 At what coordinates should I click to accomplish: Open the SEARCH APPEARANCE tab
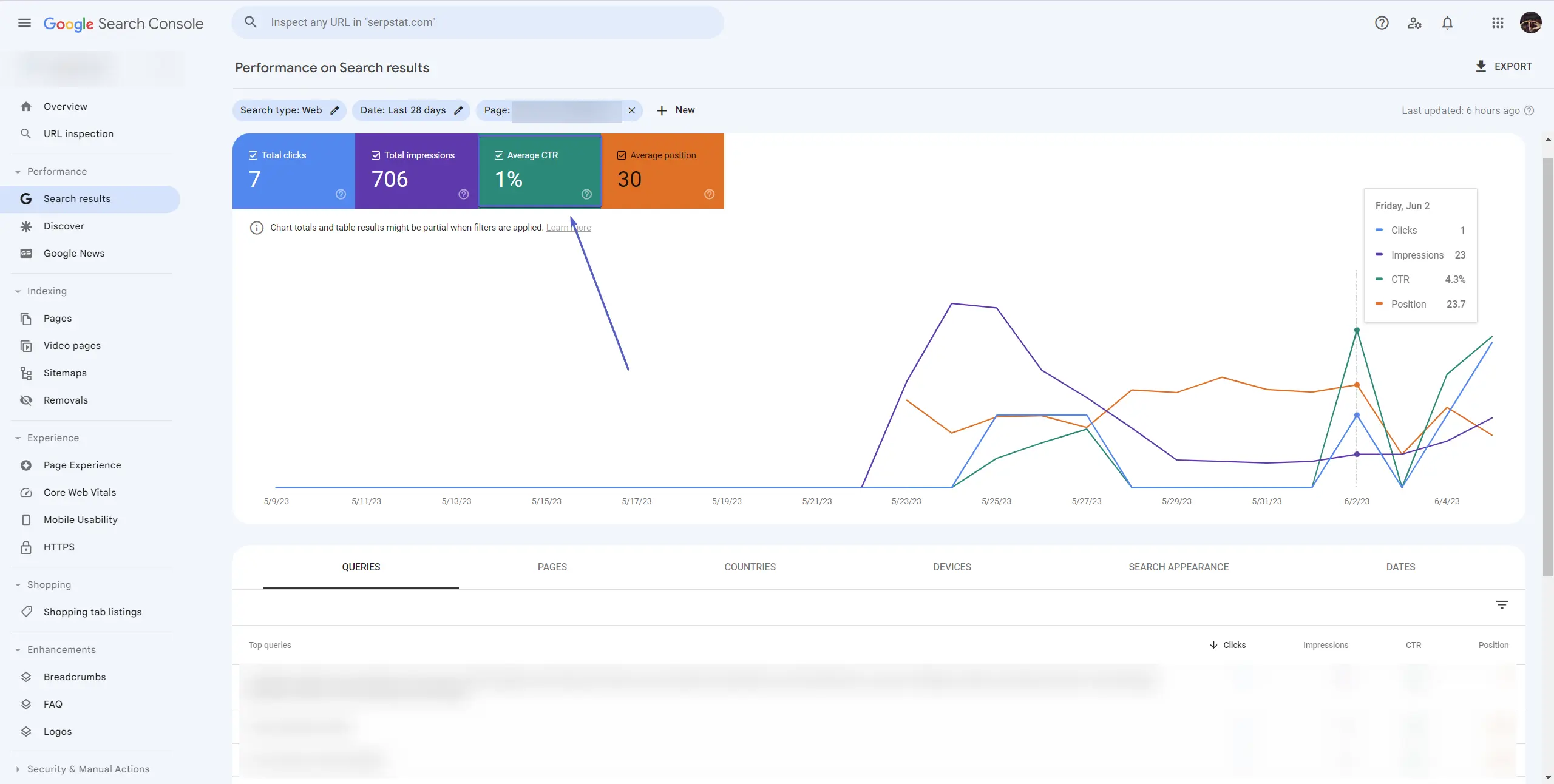point(1178,567)
